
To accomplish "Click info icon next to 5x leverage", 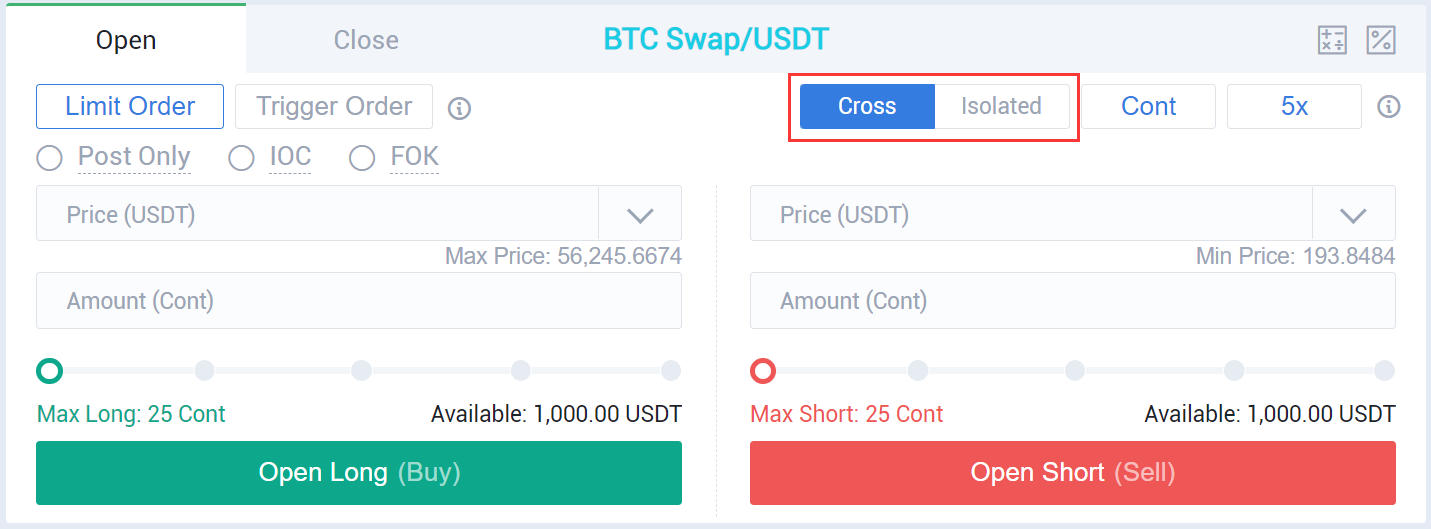I will (1389, 107).
